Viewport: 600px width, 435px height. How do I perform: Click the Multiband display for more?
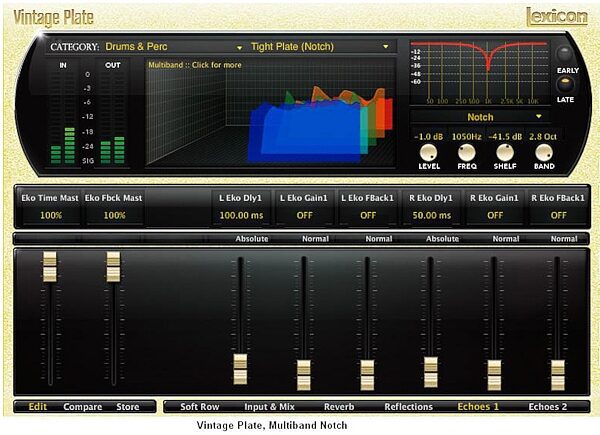[270, 112]
